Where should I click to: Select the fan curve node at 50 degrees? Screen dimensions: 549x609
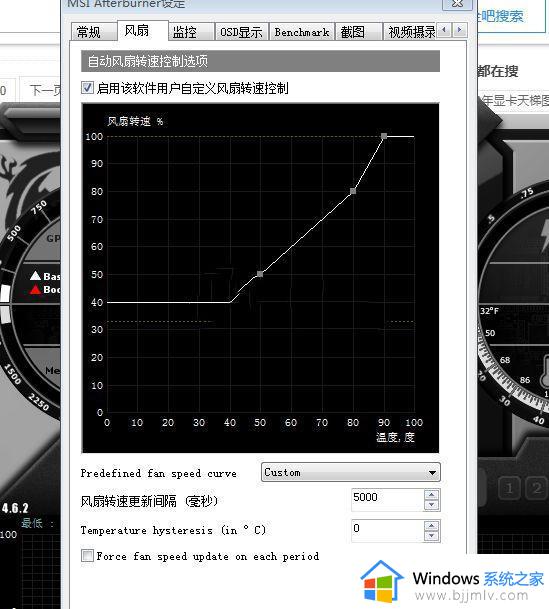[x=260, y=274]
